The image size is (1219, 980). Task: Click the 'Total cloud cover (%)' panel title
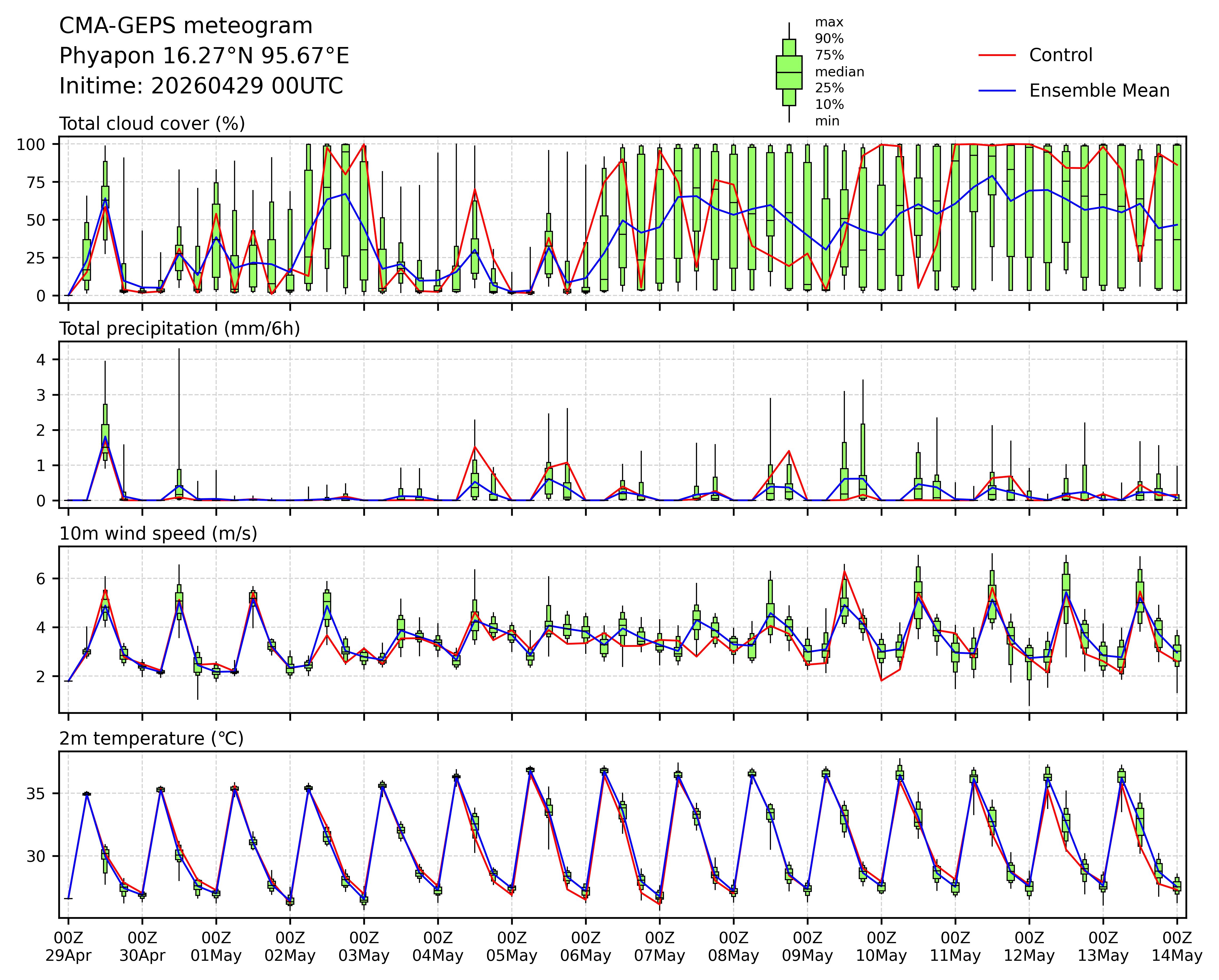(x=152, y=123)
